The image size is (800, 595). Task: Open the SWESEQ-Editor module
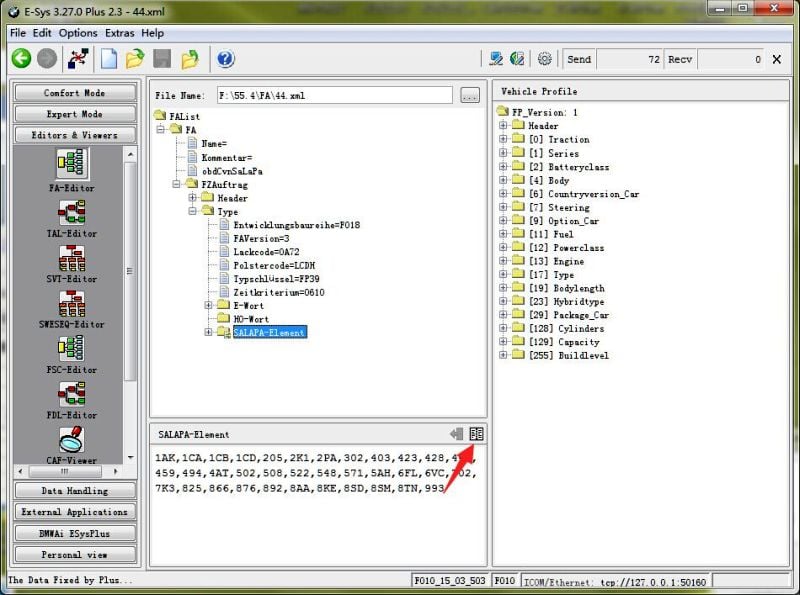71,309
